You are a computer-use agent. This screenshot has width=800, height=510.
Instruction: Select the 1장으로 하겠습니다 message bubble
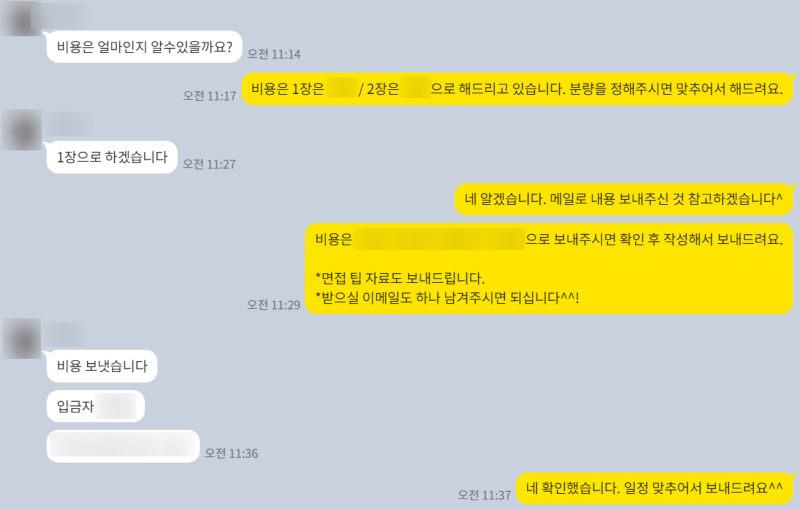pos(112,157)
